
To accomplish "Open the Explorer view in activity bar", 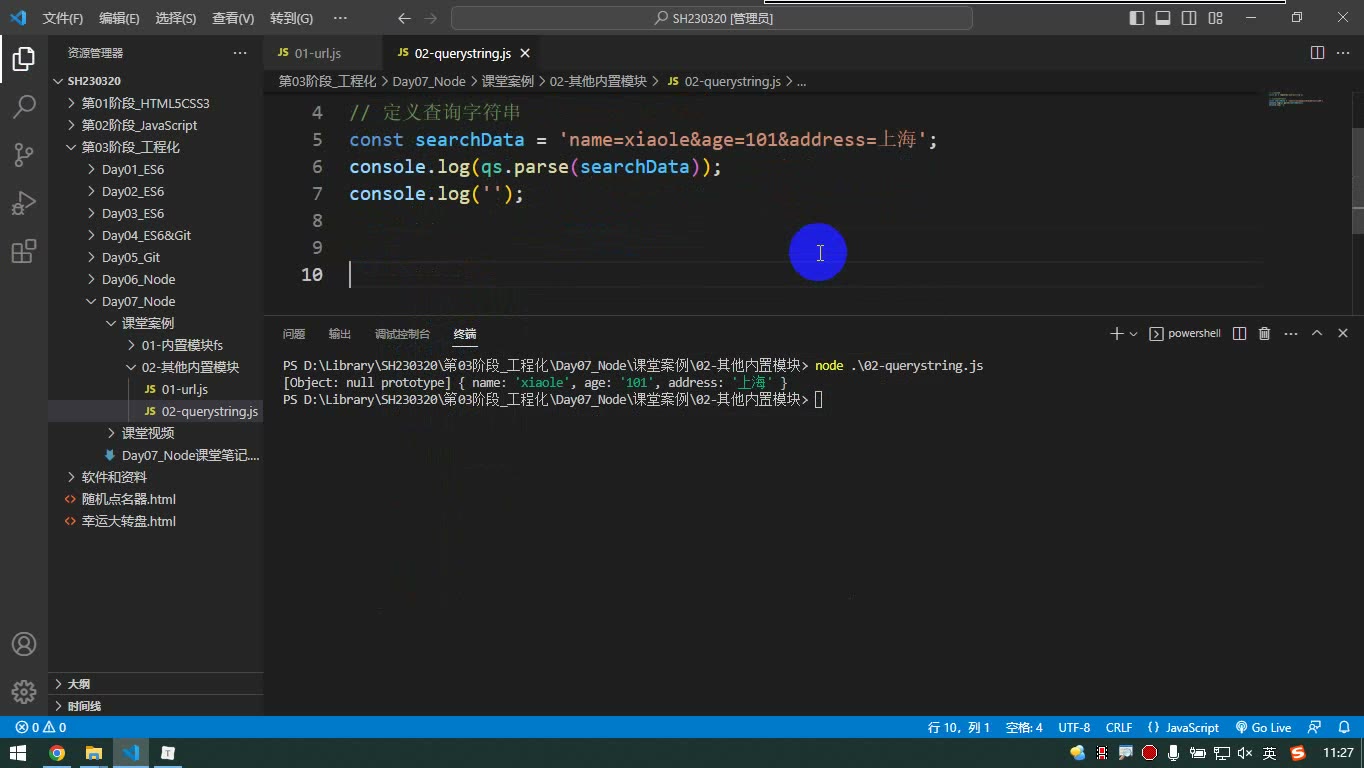I will 24,59.
